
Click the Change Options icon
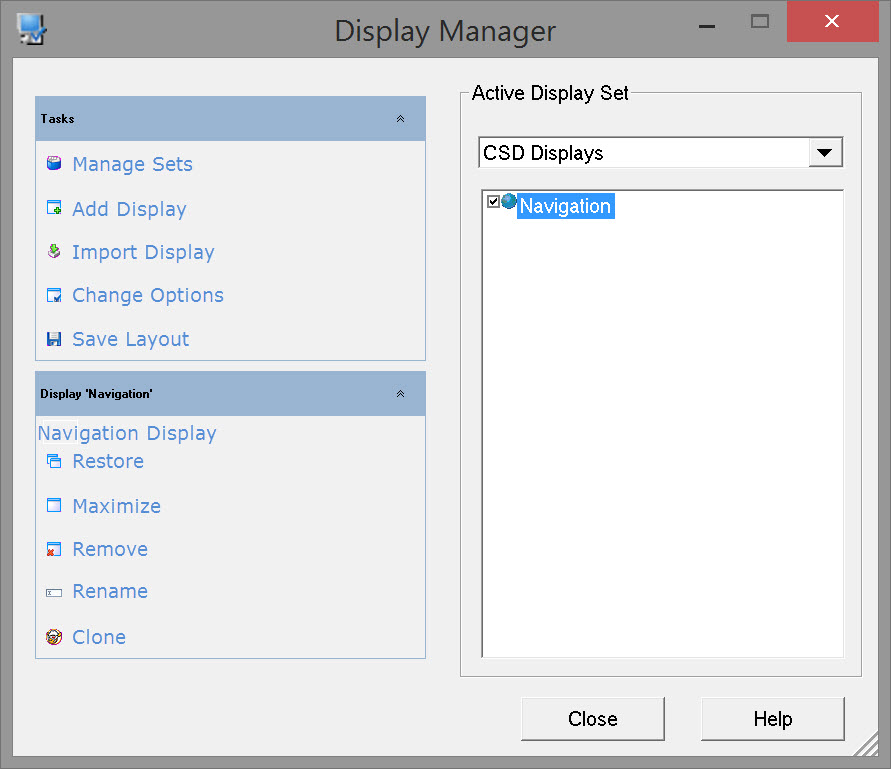click(54, 295)
